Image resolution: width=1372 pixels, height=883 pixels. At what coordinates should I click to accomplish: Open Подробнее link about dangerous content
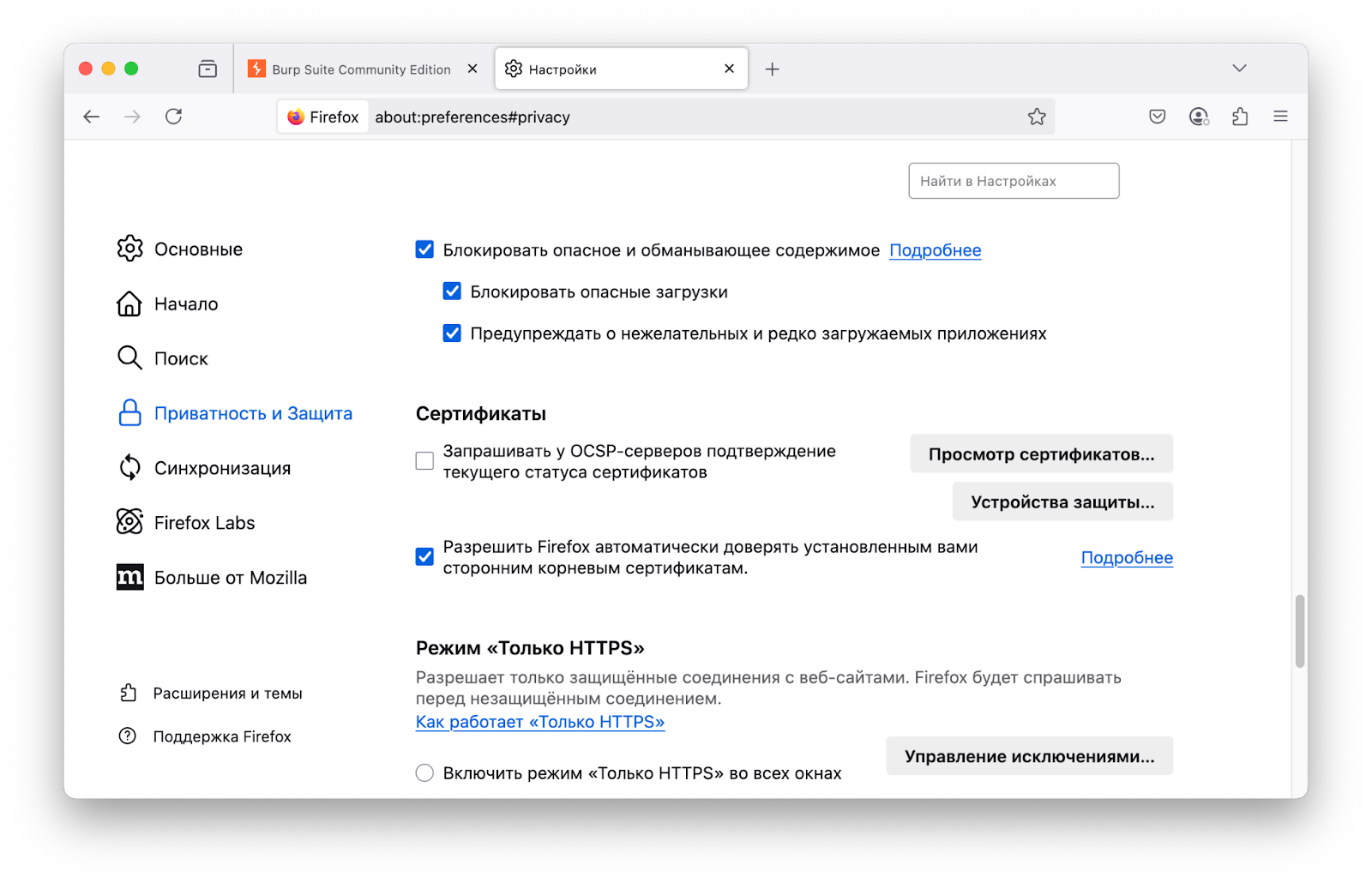click(x=935, y=250)
